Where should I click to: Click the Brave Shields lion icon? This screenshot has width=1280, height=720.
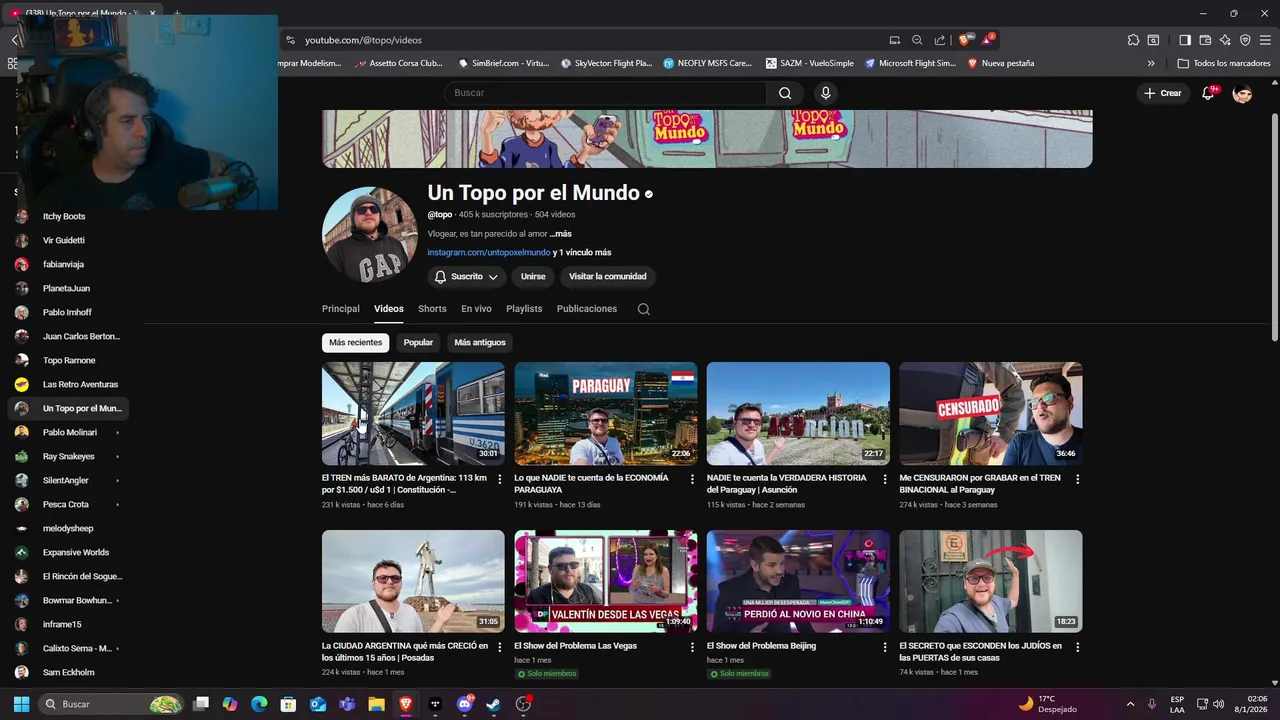point(964,40)
